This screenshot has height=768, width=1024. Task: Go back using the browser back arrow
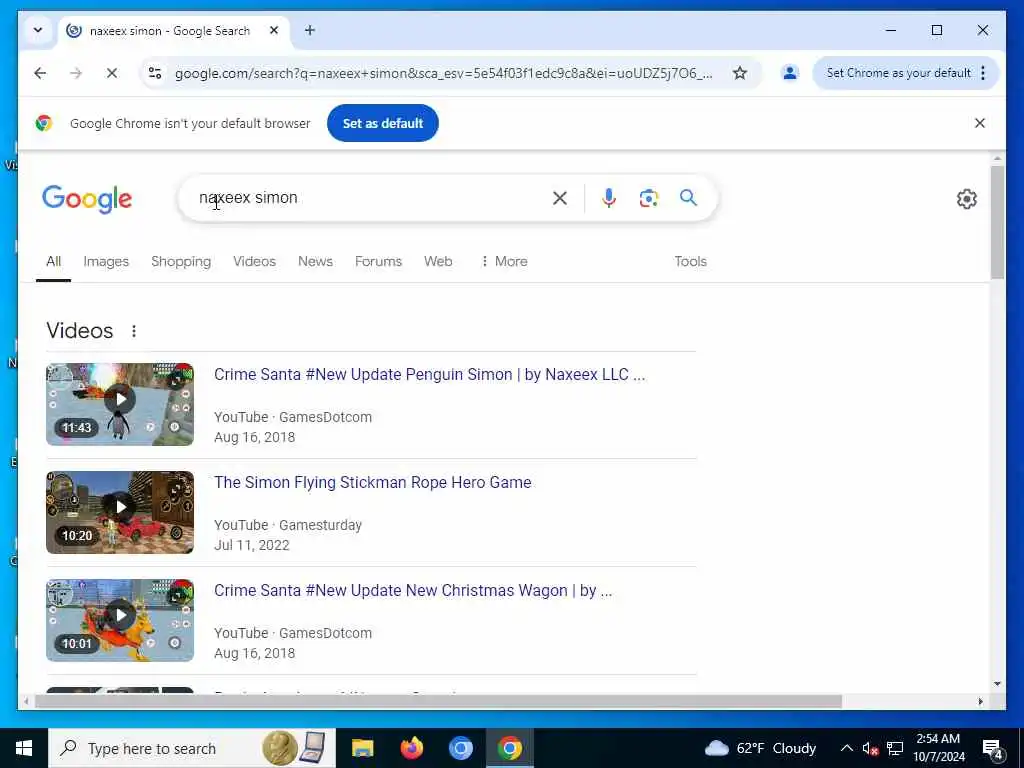tap(40, 73)
